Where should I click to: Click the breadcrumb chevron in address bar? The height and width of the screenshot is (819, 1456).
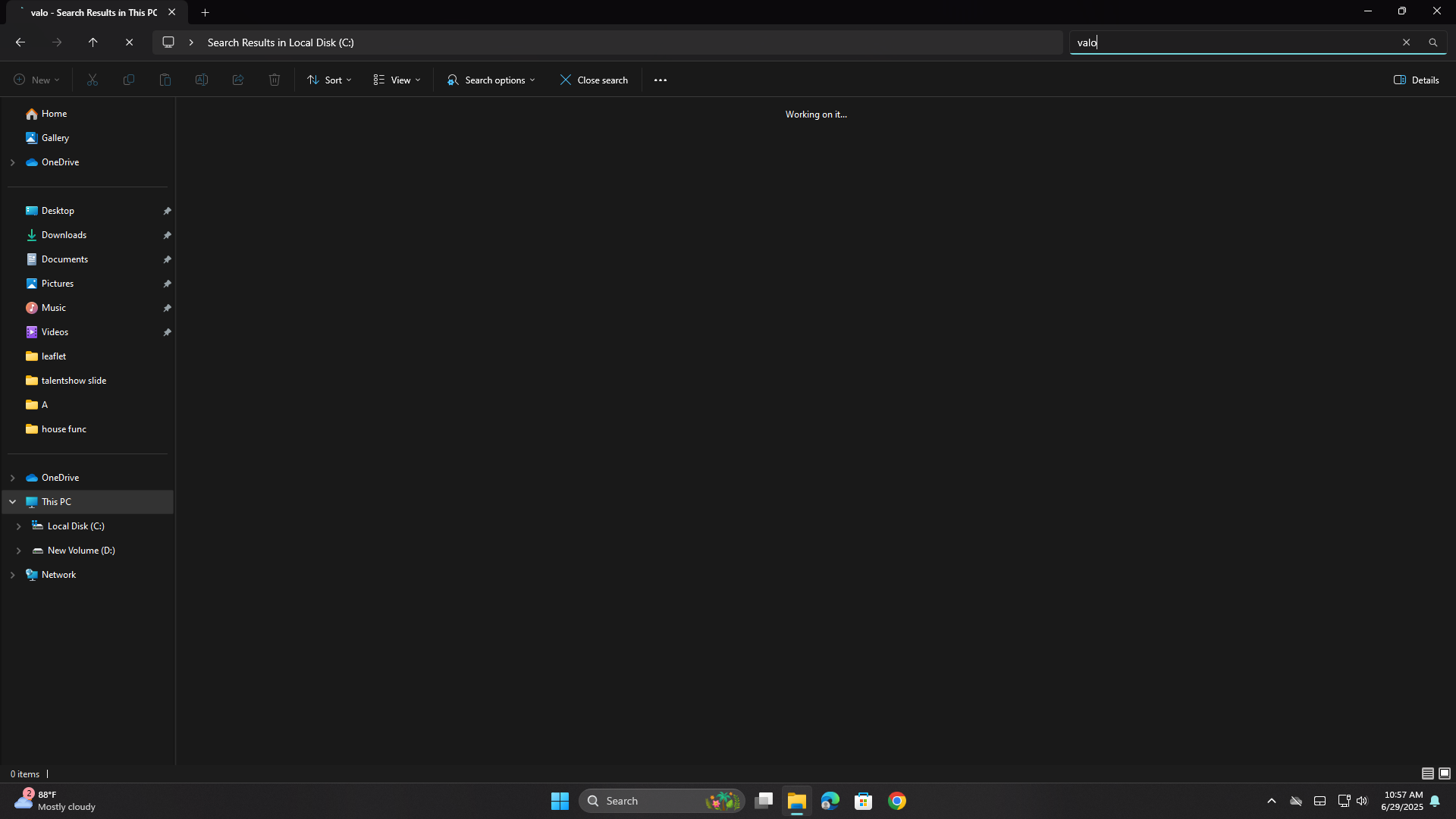pyautogui.click(x=191, y=42)
